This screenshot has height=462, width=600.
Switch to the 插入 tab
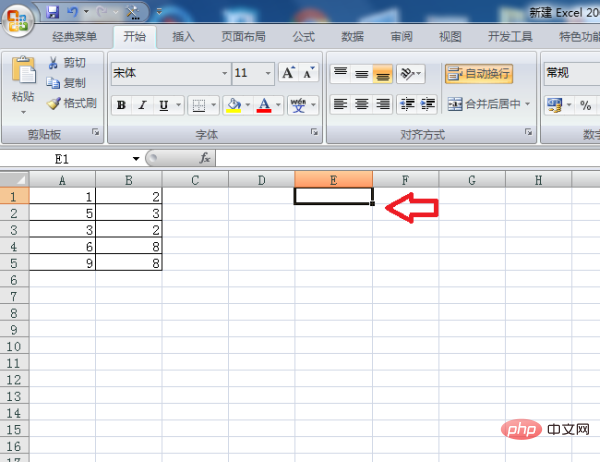[184, 37]
